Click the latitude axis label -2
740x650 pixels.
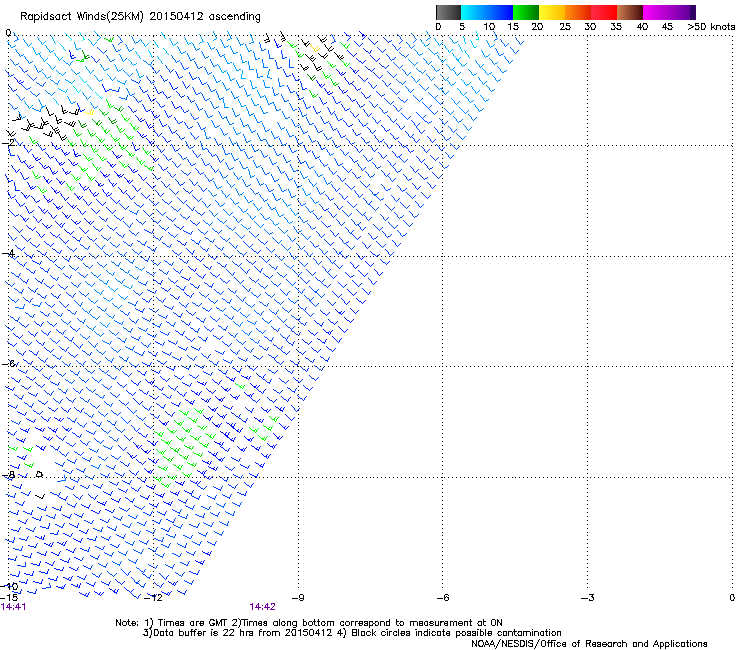(8, 142)
